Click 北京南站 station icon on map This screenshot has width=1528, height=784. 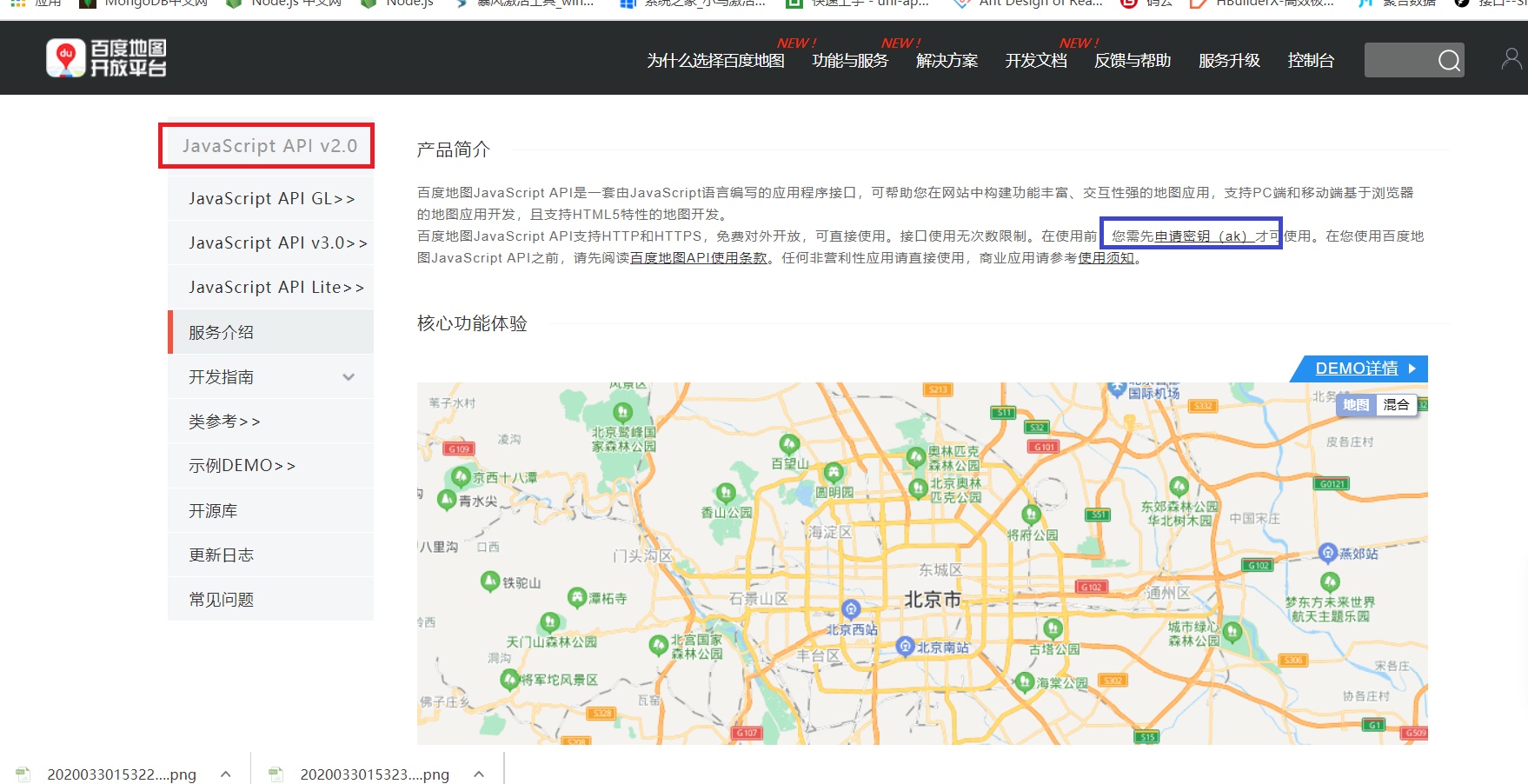click(x=905, y=646)
